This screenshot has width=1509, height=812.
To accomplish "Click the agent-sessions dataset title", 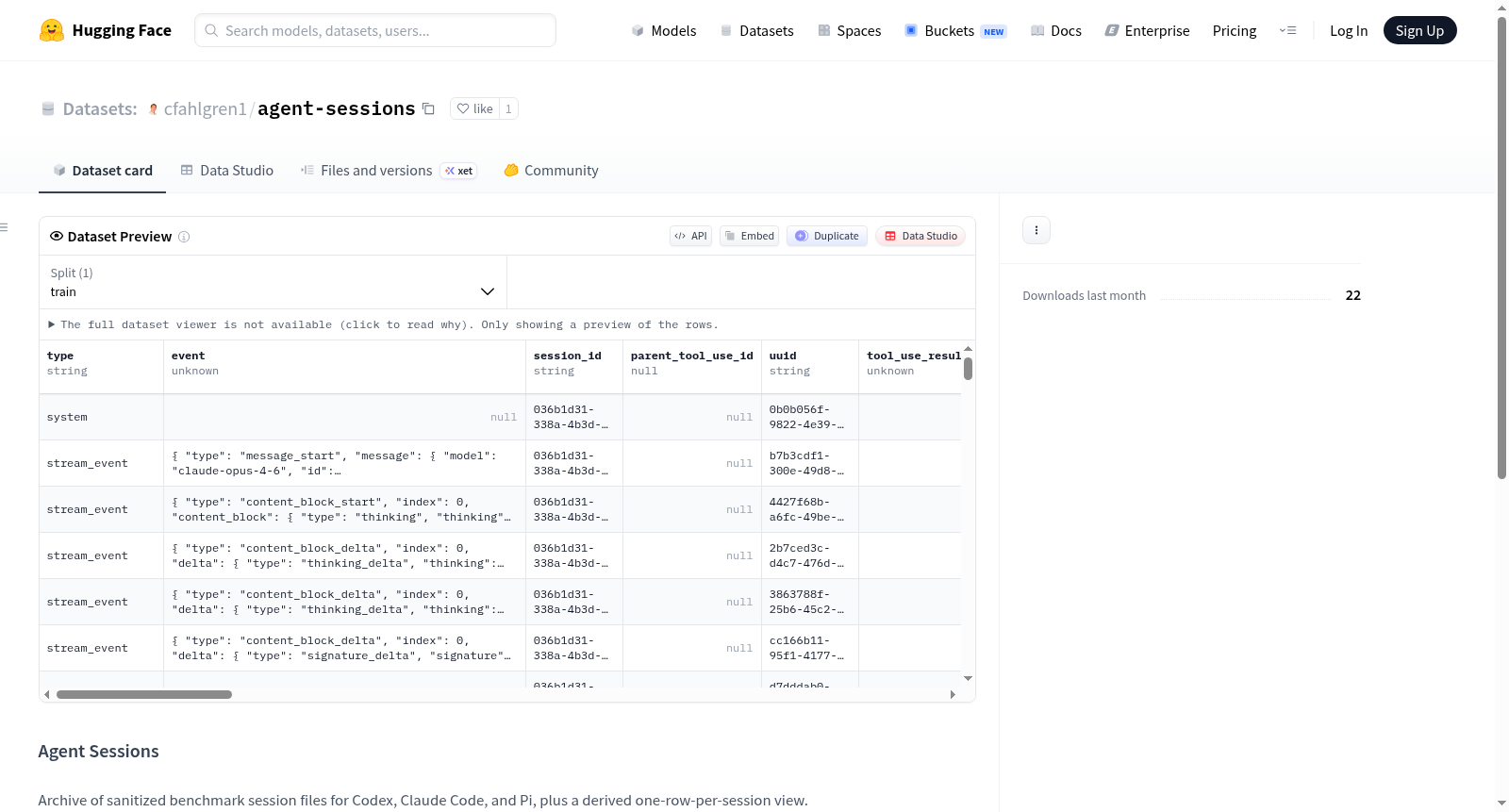I will 337,108.
